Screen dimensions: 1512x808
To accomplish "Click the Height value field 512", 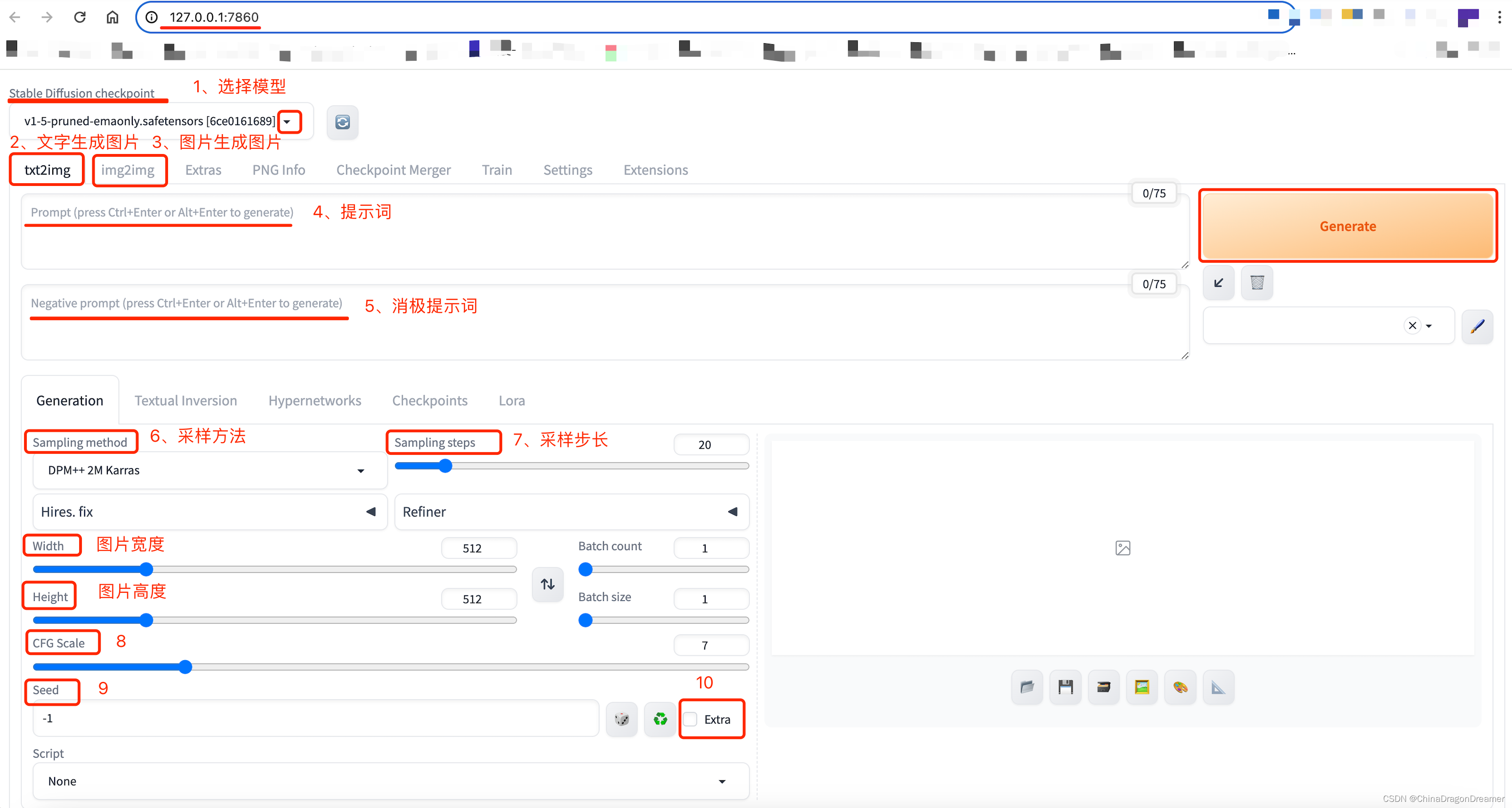I will (479, 599).
